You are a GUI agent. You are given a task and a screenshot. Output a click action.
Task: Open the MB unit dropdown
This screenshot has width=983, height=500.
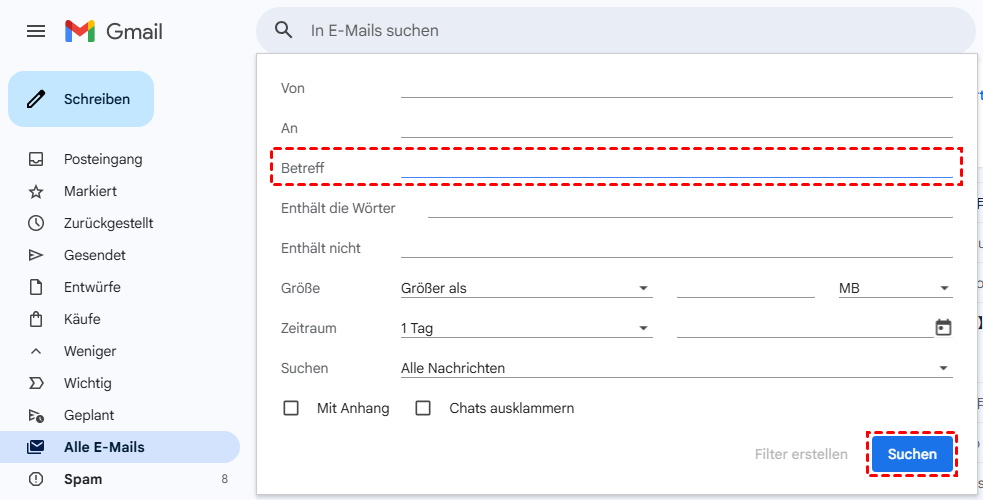click(x=894, y=288)
